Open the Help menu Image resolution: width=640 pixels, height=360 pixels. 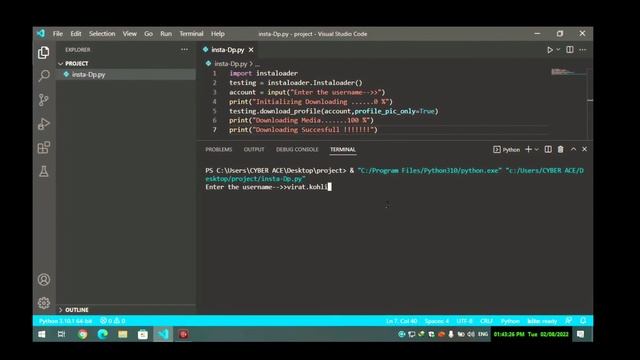point(218,33)
